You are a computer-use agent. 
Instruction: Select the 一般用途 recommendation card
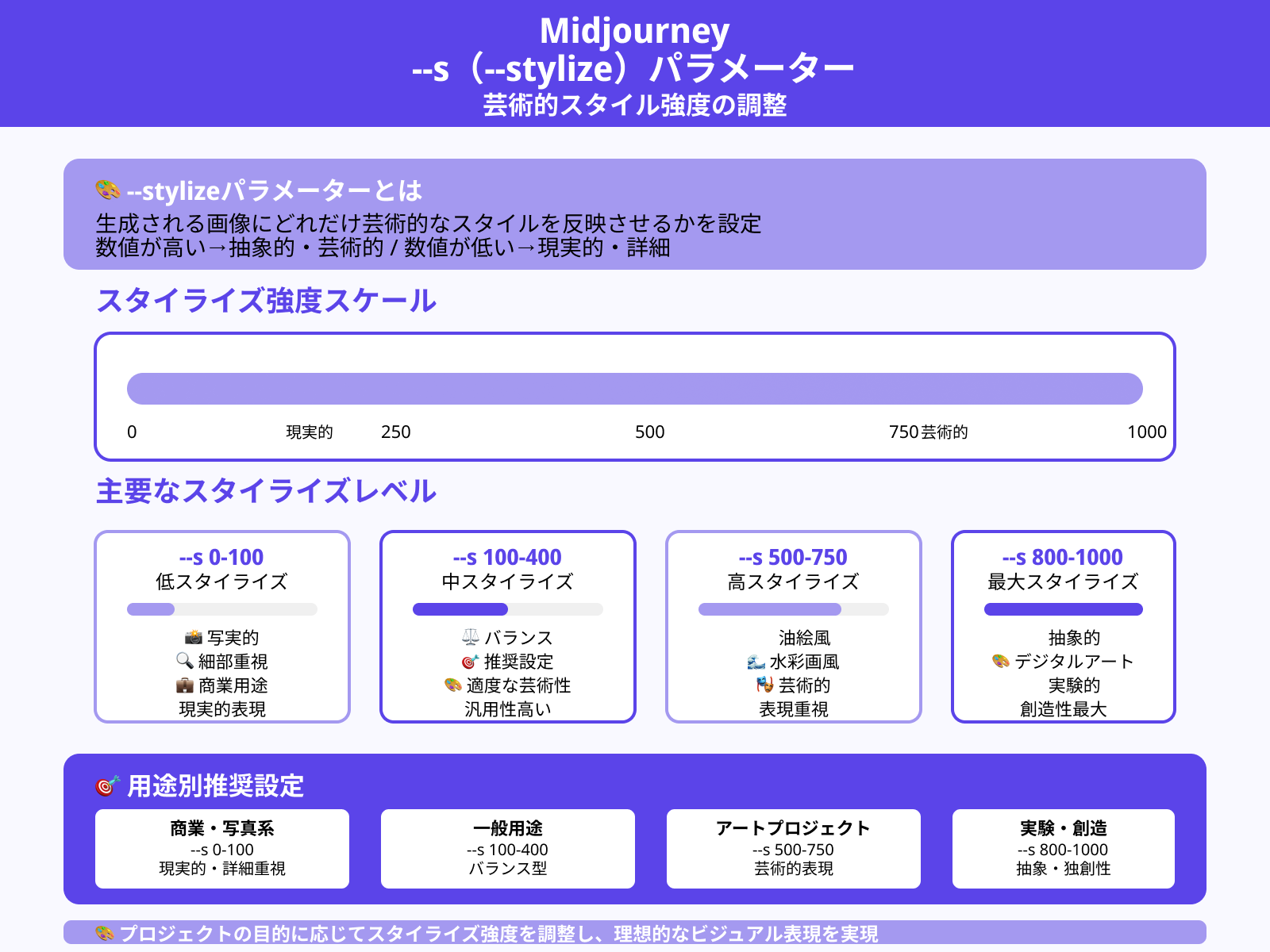508,849
